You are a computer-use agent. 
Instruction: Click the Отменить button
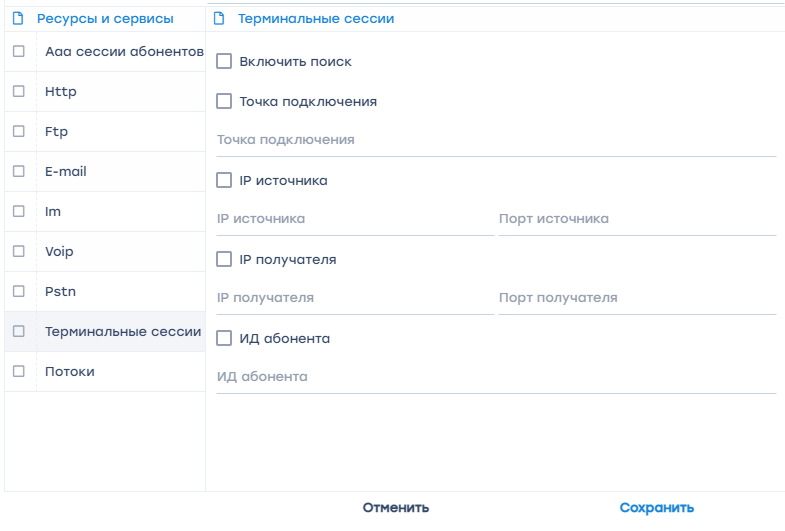tap(396, 508)
